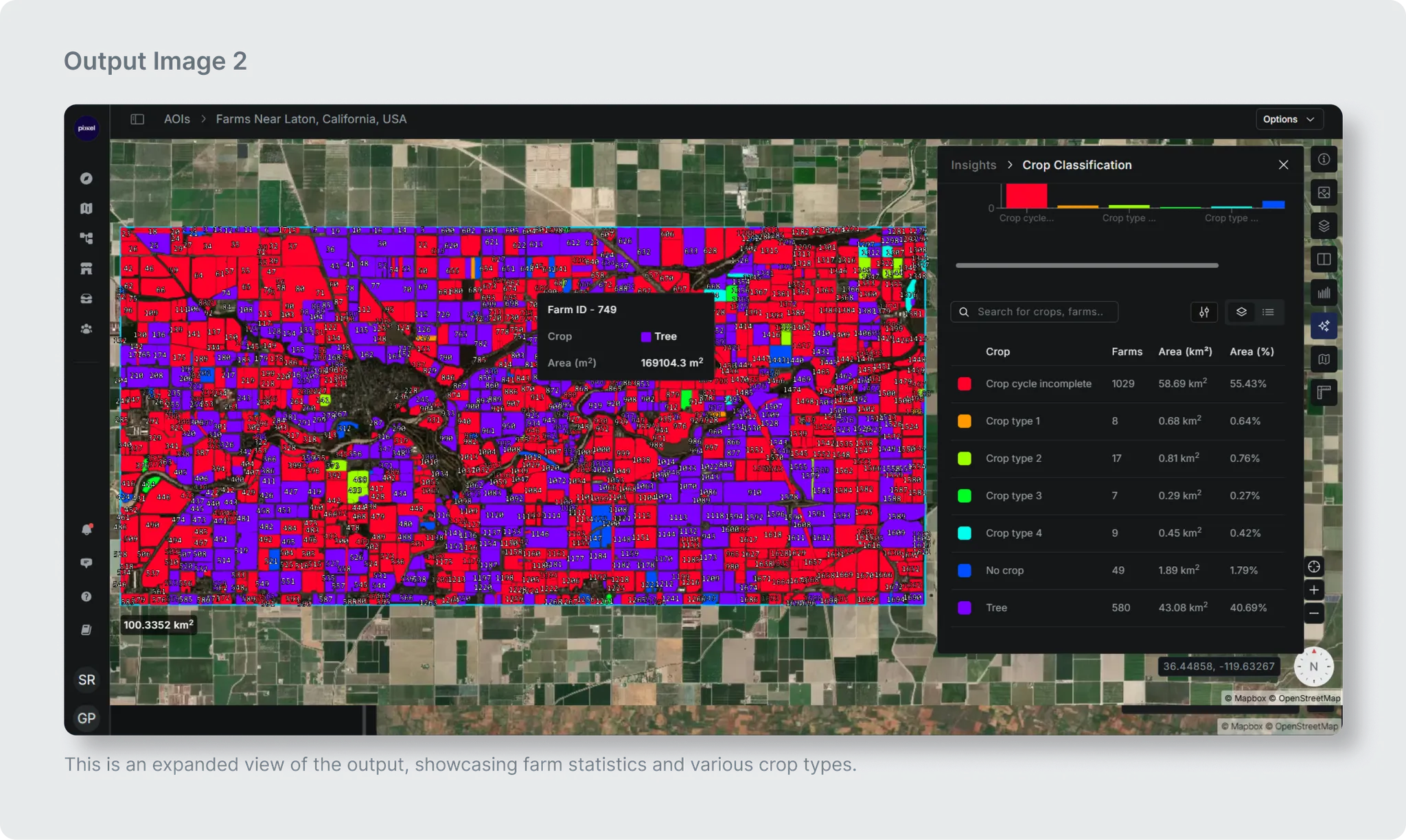Select the ruler measurement tool icon
The image size is (1406, 840).
point(1324,393)
